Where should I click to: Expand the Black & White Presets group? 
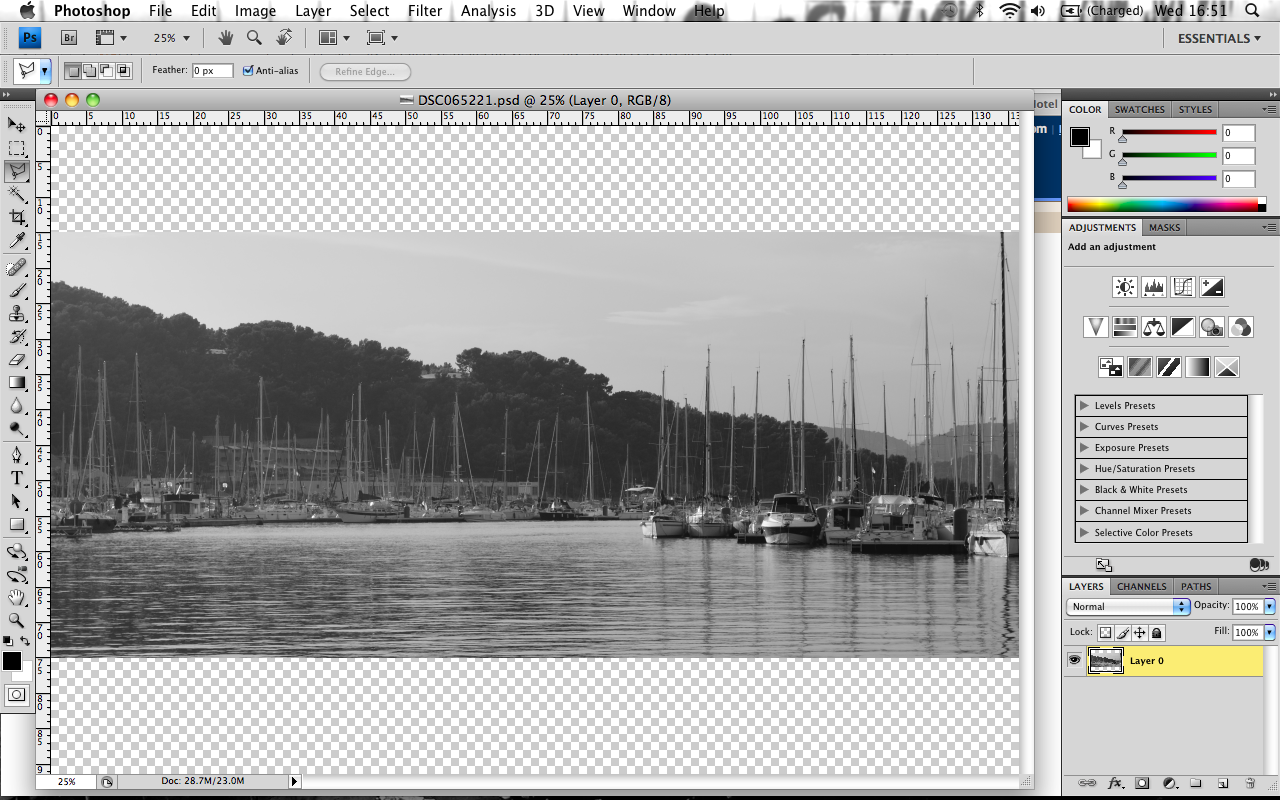coord(1085,489)
